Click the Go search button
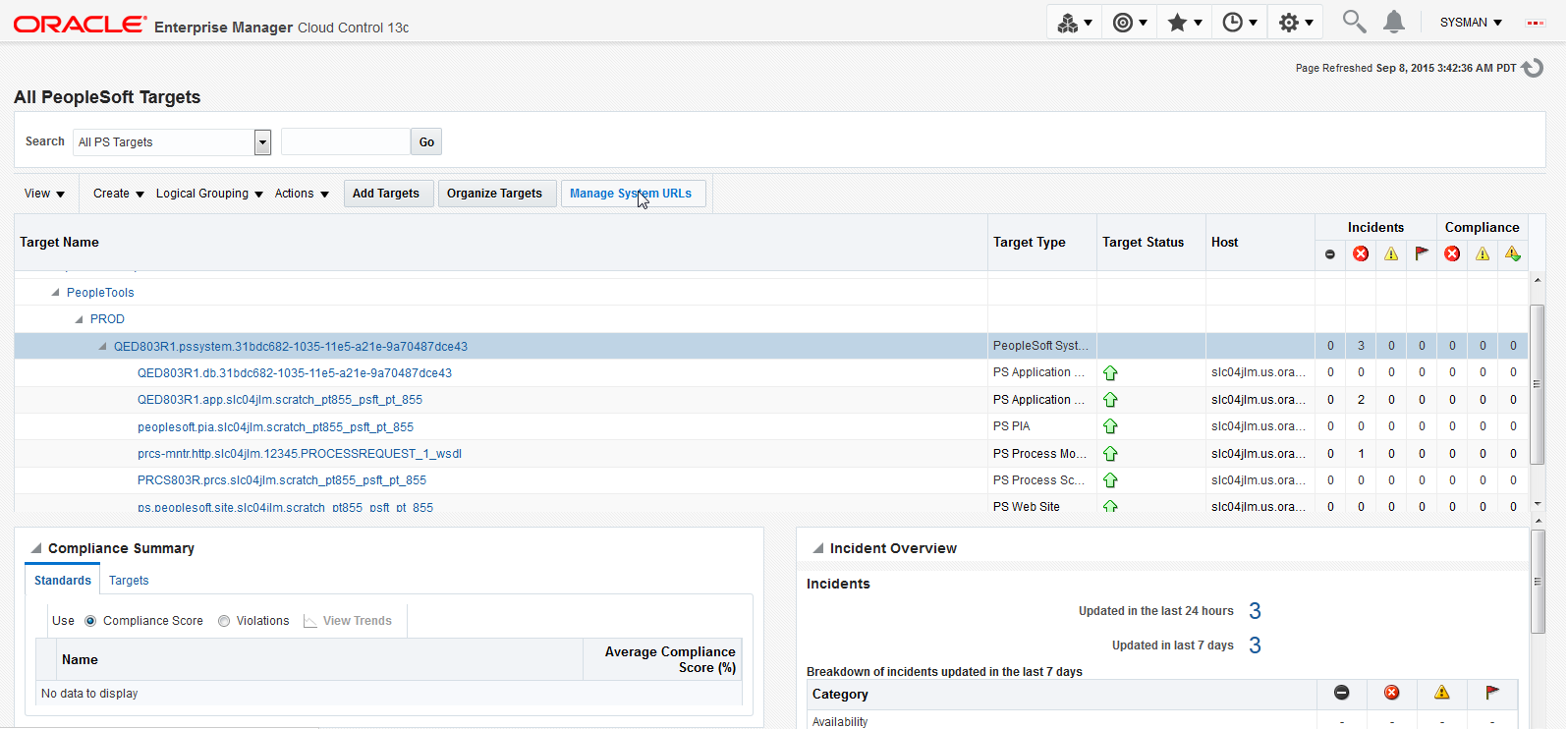The width and height of the screenshot is (1568, 729). (426, 142)
